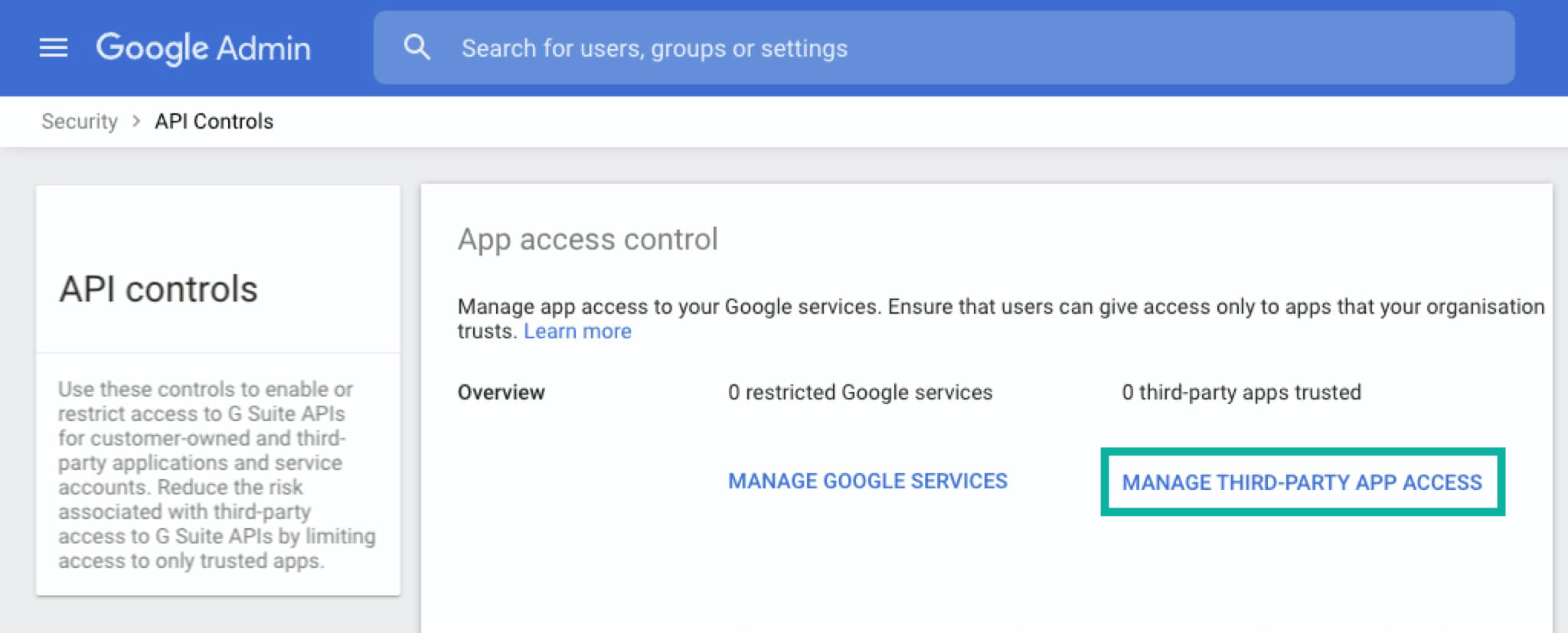This screenshot has height=633, width=1568.
Task: Click the 0 restricted Google services text
Action: [x=860, y=393]
